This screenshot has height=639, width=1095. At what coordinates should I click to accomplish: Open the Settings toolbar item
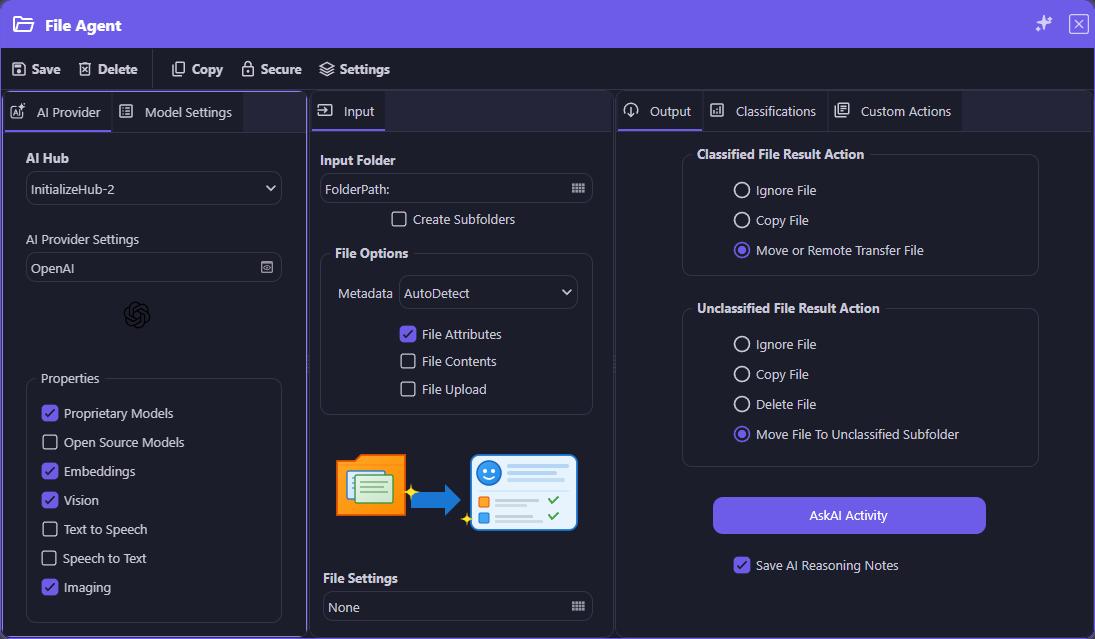point(355,69)
